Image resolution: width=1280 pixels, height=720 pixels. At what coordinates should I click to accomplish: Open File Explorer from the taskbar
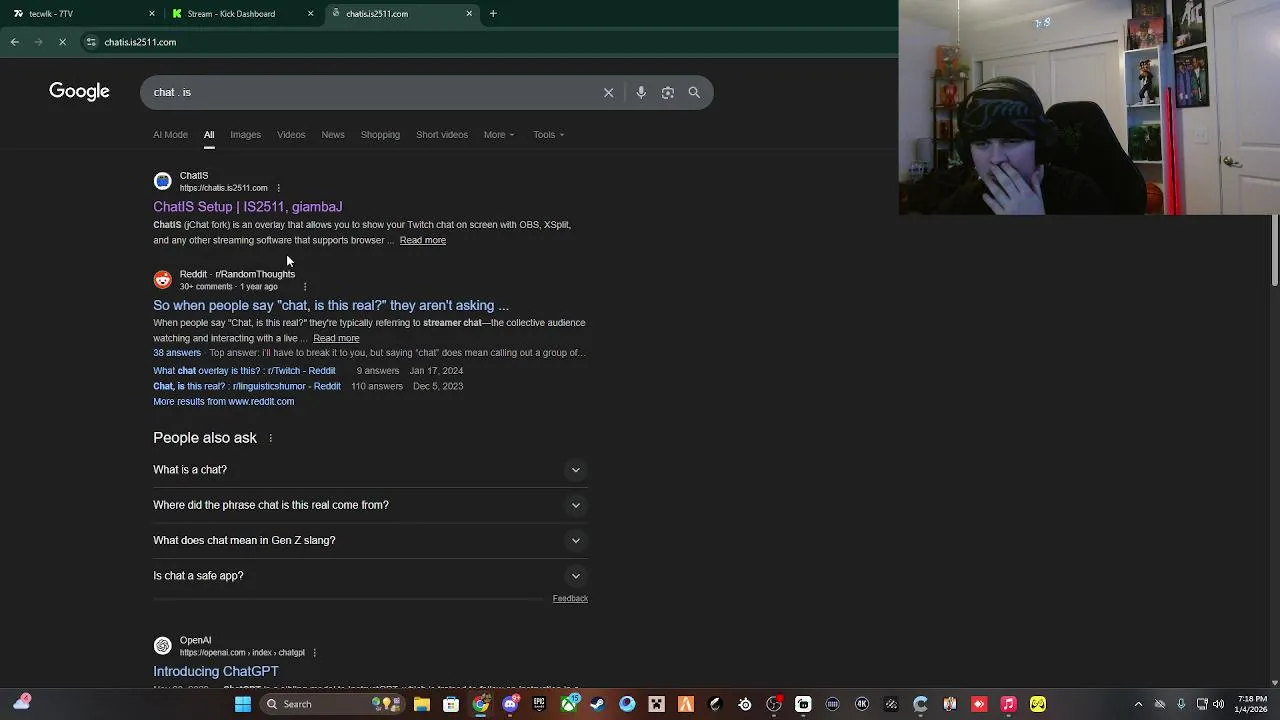click(x=422, y=704)
